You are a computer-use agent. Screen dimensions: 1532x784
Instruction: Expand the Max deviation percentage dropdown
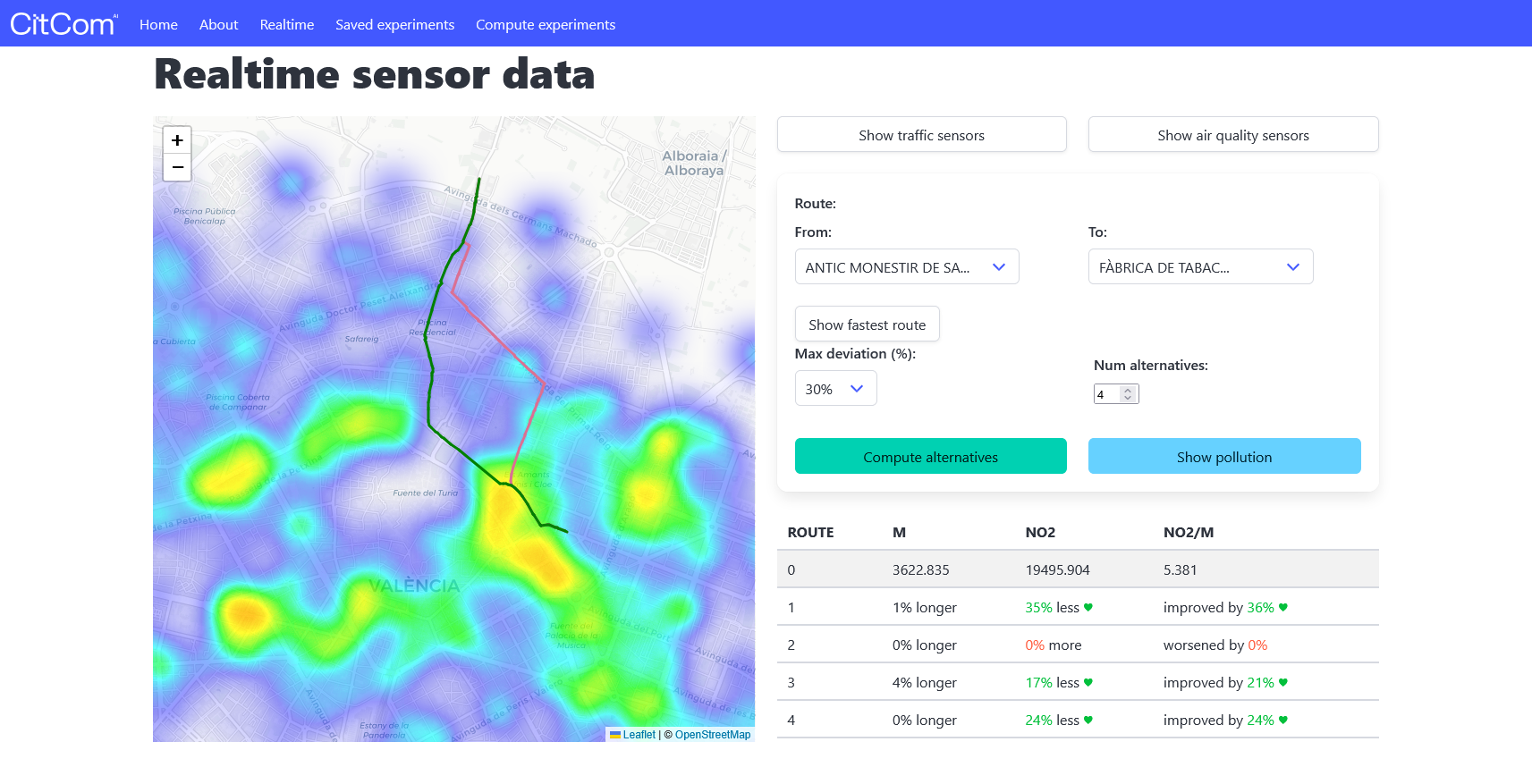point(834,389)
